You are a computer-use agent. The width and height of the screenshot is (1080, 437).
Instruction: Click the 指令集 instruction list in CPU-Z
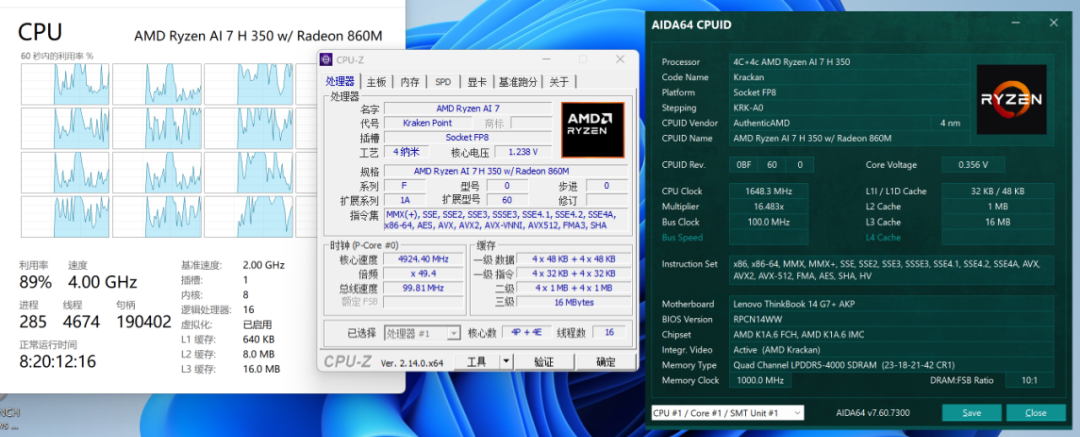pos(506,220)
